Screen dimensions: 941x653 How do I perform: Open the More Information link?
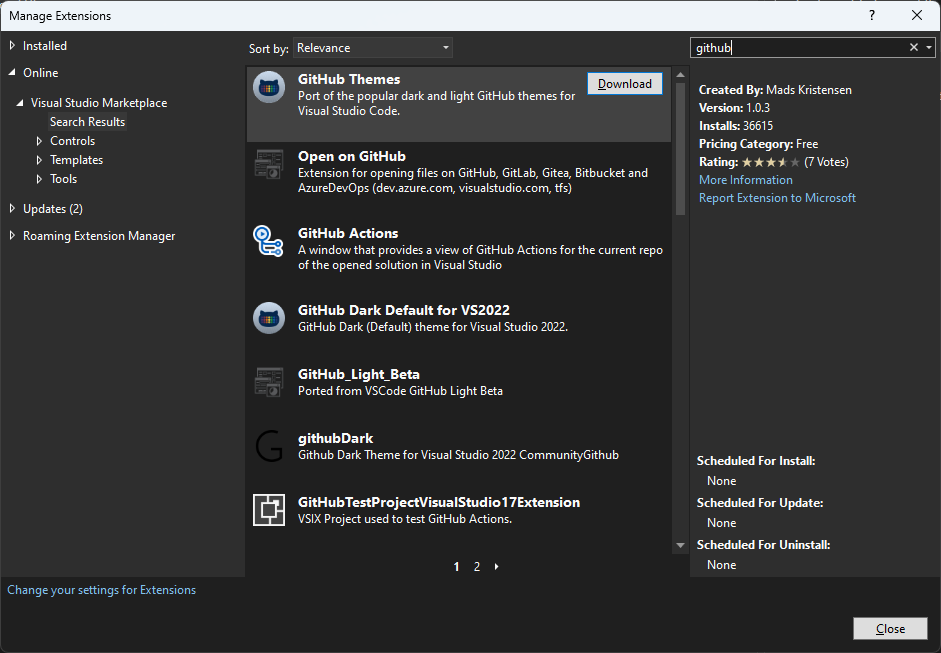[x=745, y=180]
